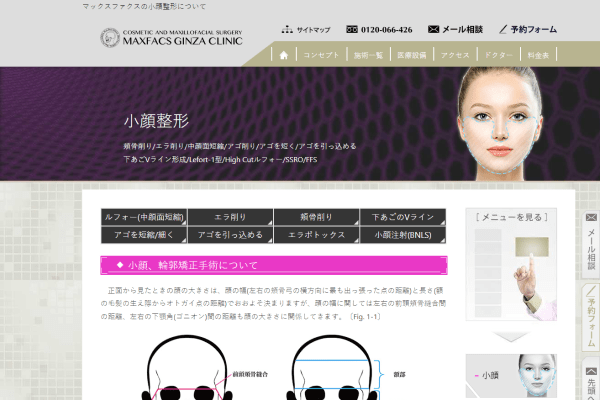Open the サイトマップ link

pos(313,30)
